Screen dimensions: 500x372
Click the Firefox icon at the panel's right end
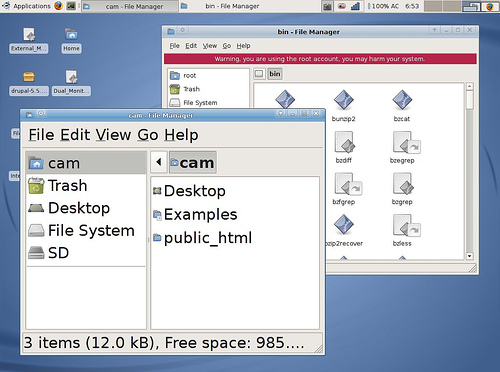click(490, 6)
